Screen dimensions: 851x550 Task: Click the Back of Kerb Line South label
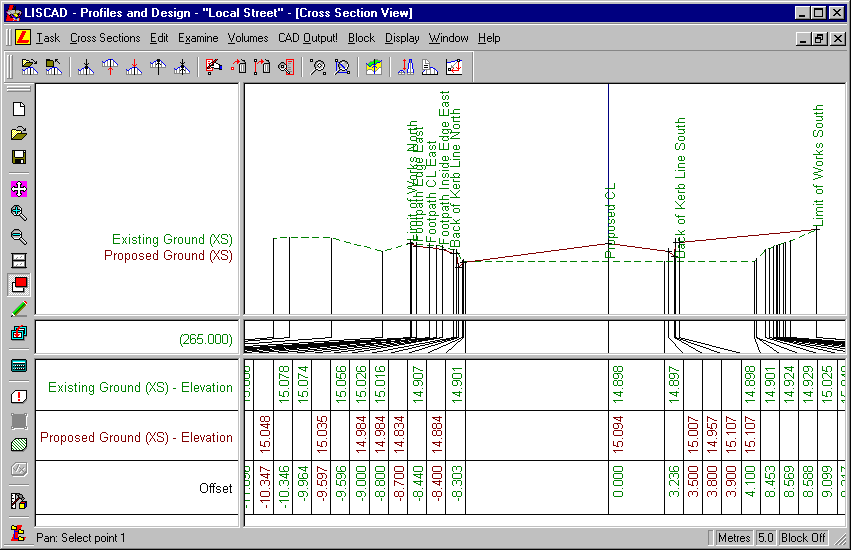tap(680, 188)
